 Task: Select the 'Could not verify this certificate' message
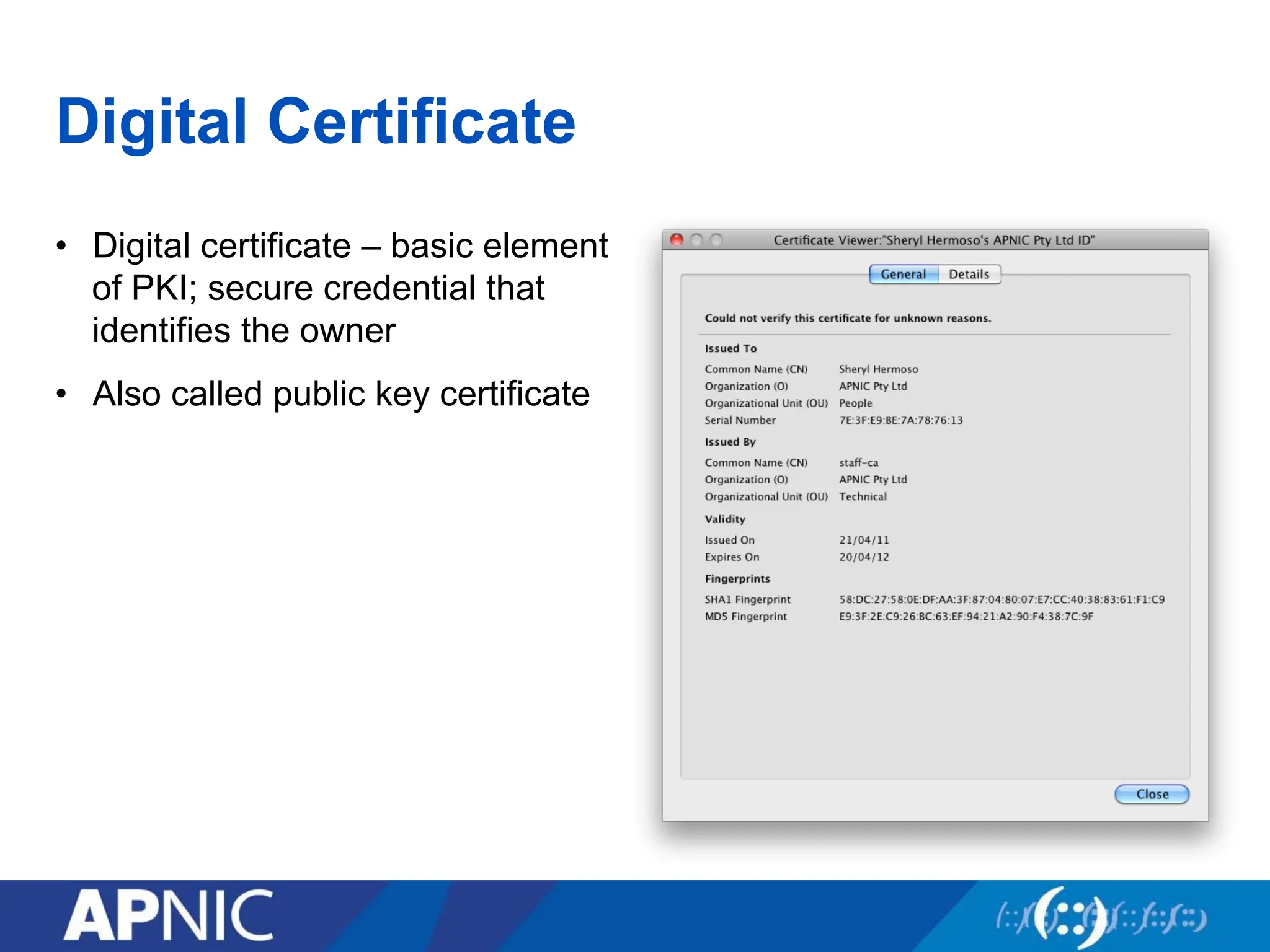pos(848,318)
